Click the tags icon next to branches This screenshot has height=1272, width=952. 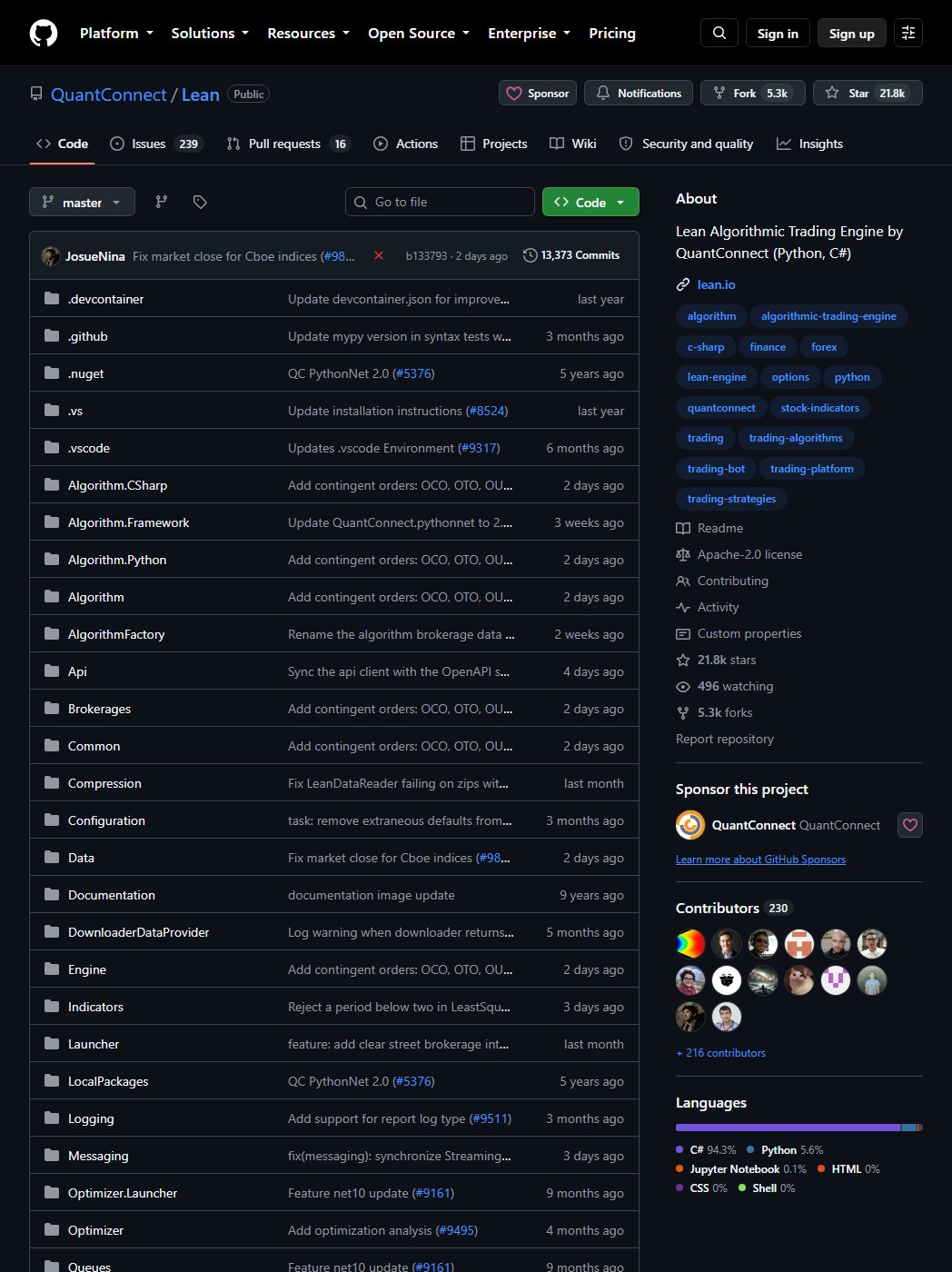coord(200,202)
